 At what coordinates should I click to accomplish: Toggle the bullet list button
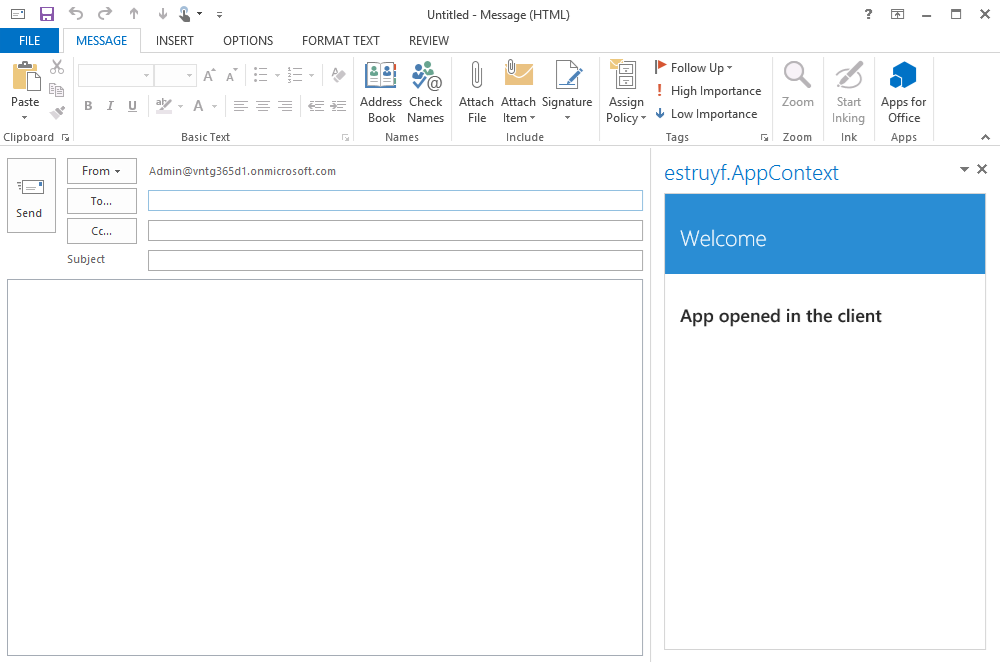click(261, 75)
